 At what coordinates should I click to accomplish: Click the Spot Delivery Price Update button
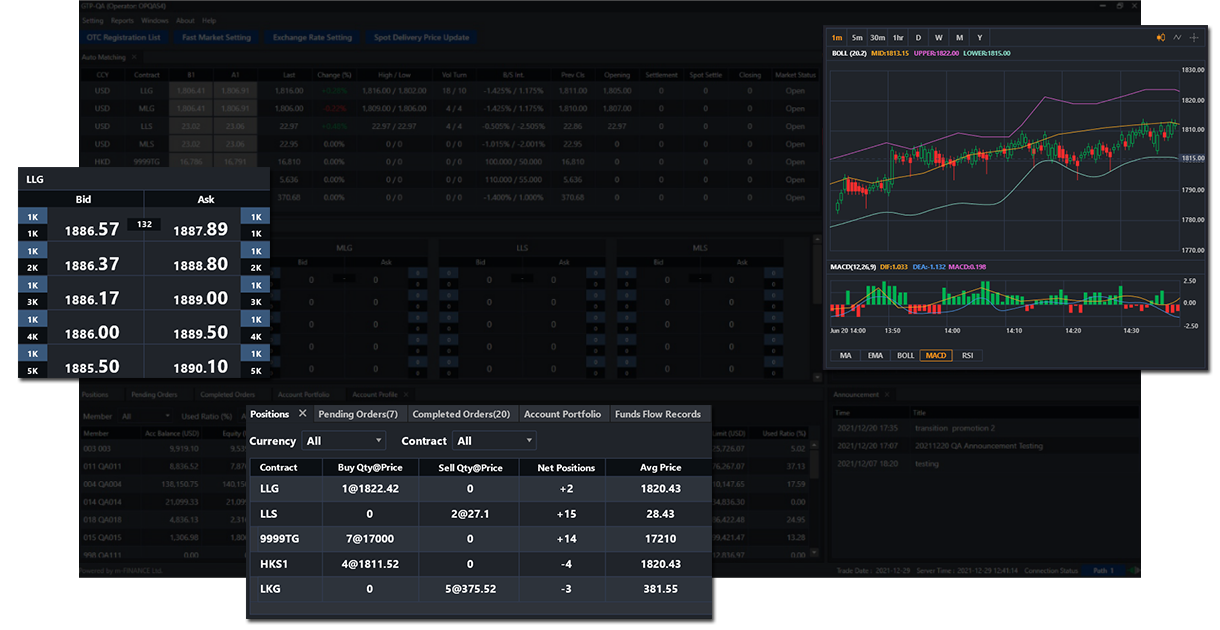[x=421, y=38]
